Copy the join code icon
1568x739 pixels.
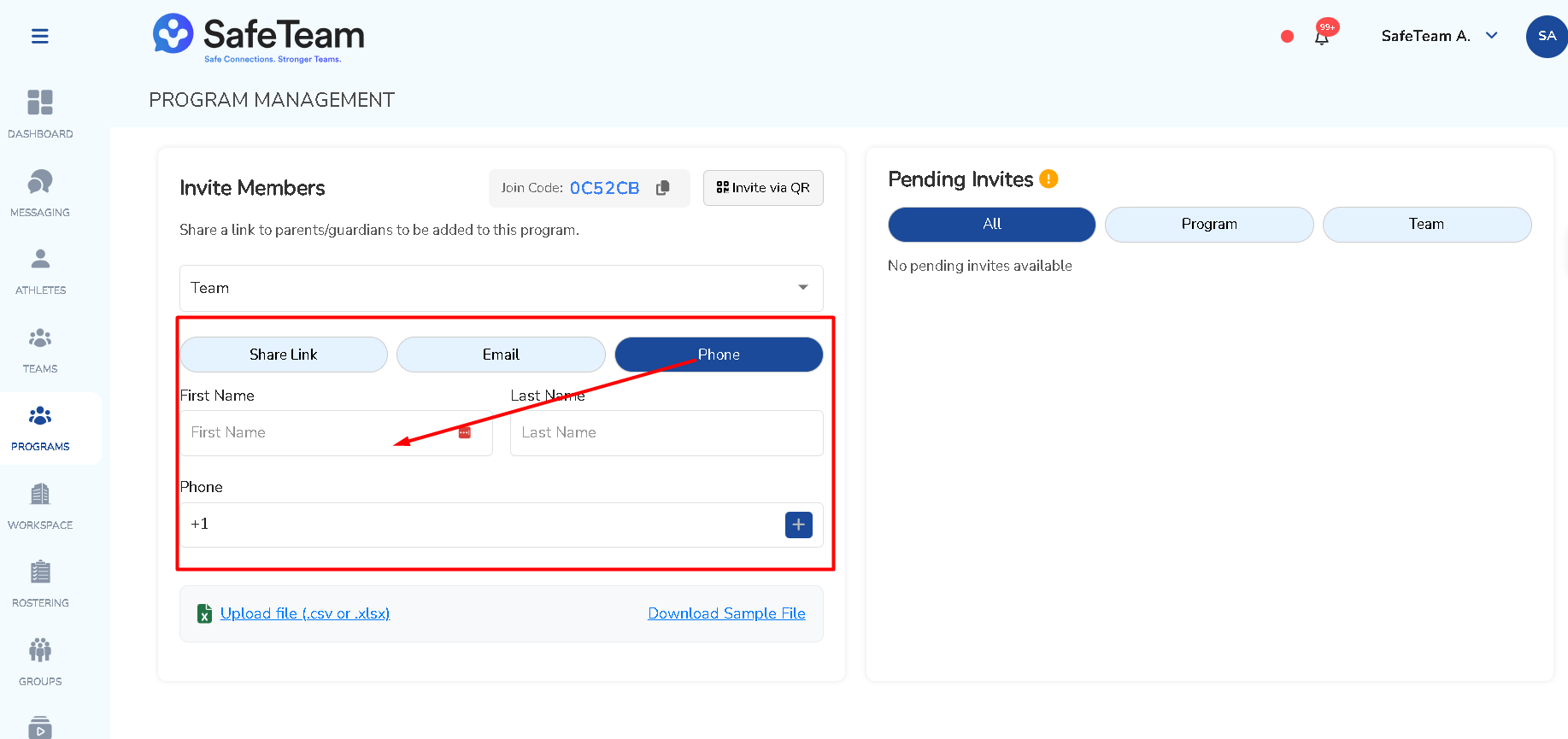[663, 188]
